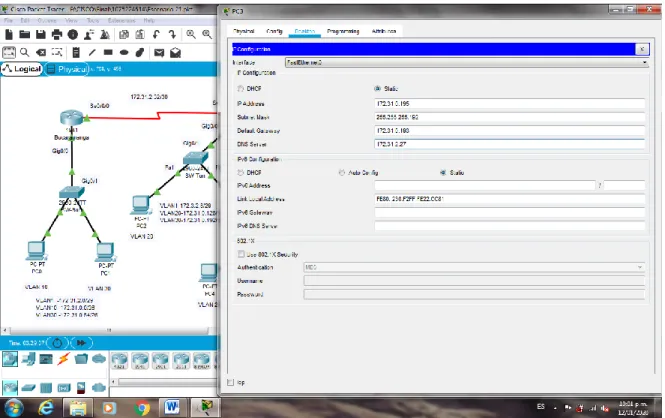The height and width of the screenshot is (418, 665).
Task: Switch to the Attributes tab in the PC3 window
Action: [x=384, y=31]
